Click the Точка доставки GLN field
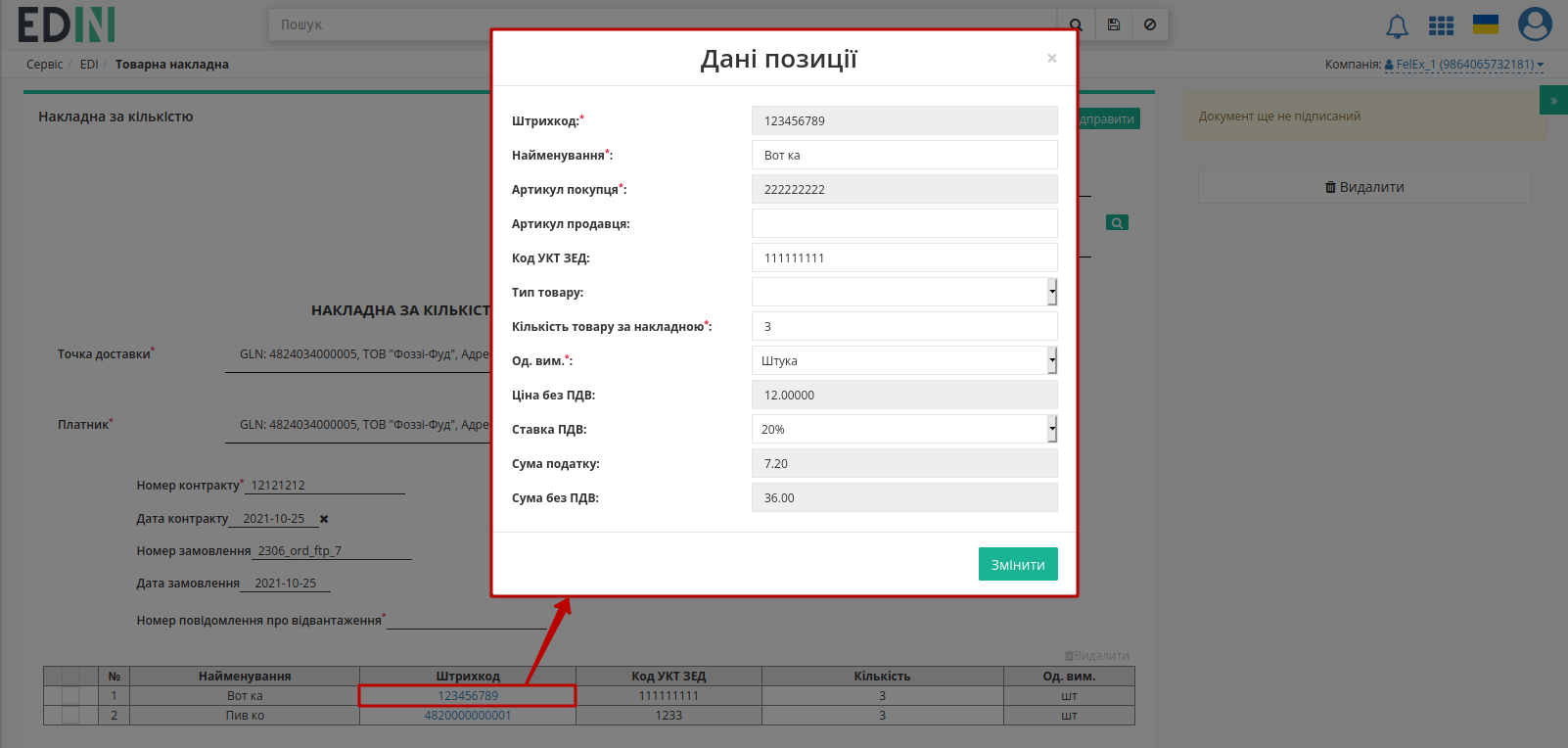Viewport: 1568px width, 748px height. coord(358,354)
